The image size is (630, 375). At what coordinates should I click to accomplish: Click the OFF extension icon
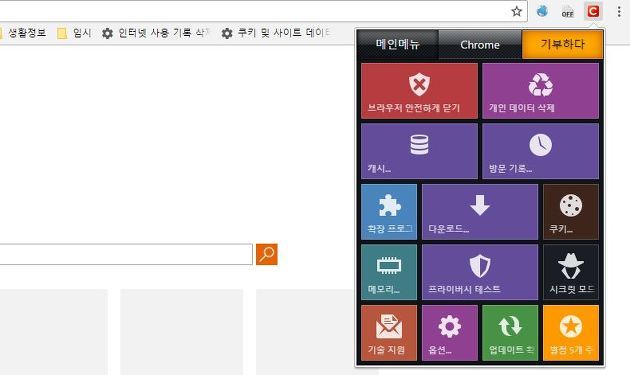click(567, 11)
